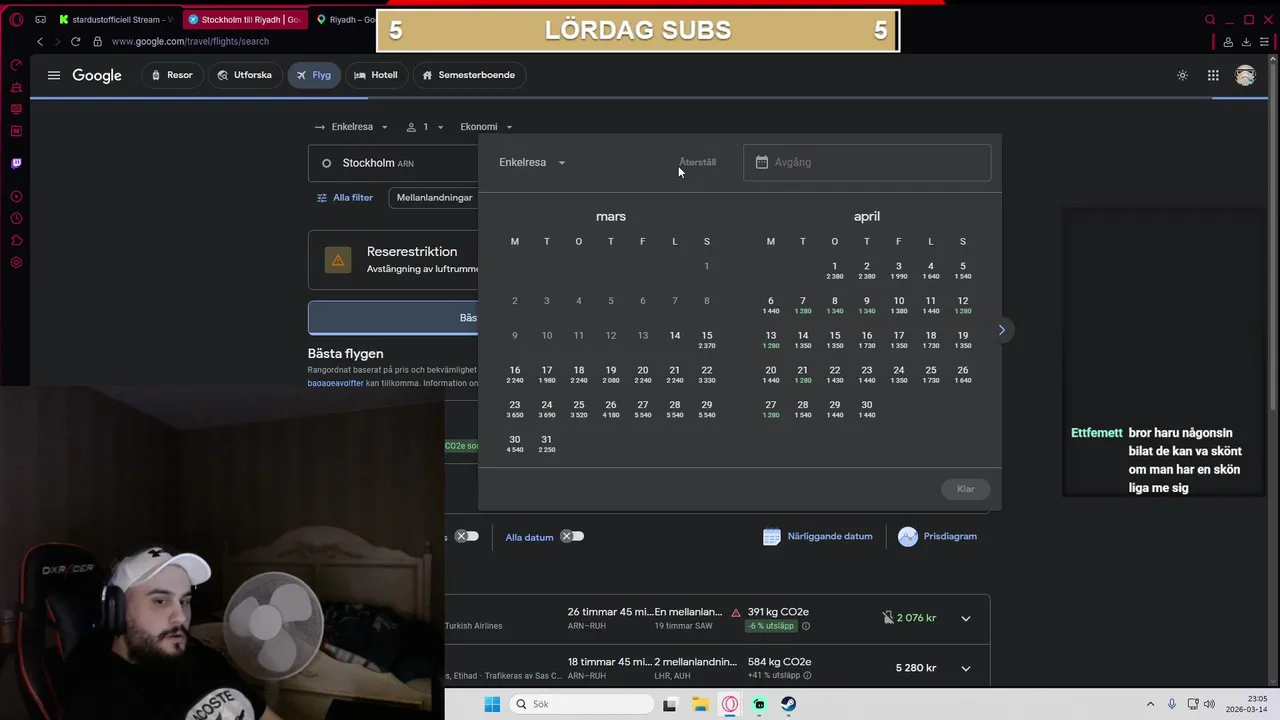Click the Stockholm ARN origin field
Screen dimensions: 1280x720
point(394,163)
